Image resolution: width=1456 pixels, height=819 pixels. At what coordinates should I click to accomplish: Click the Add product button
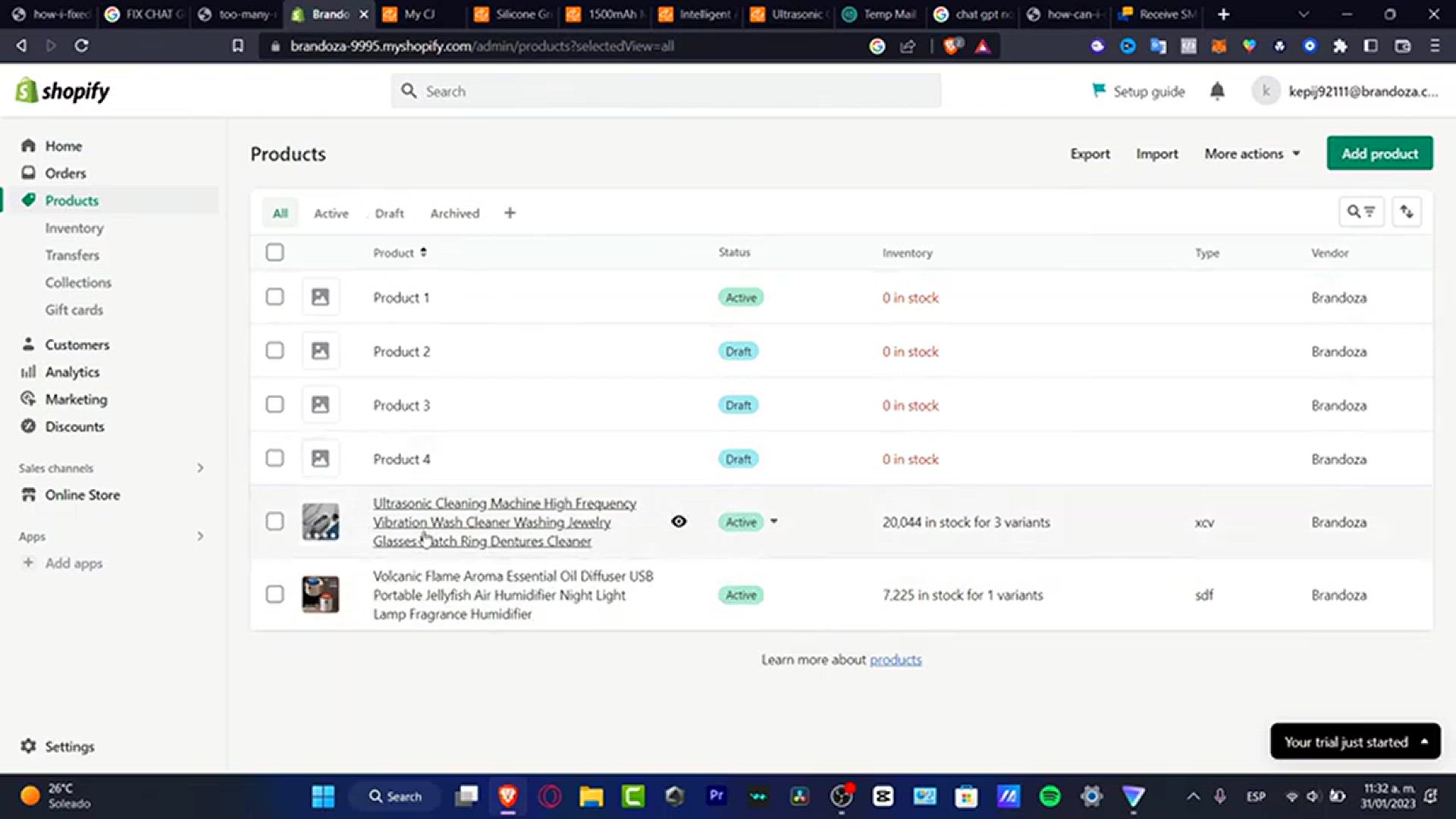click(x=1379, y=153)
